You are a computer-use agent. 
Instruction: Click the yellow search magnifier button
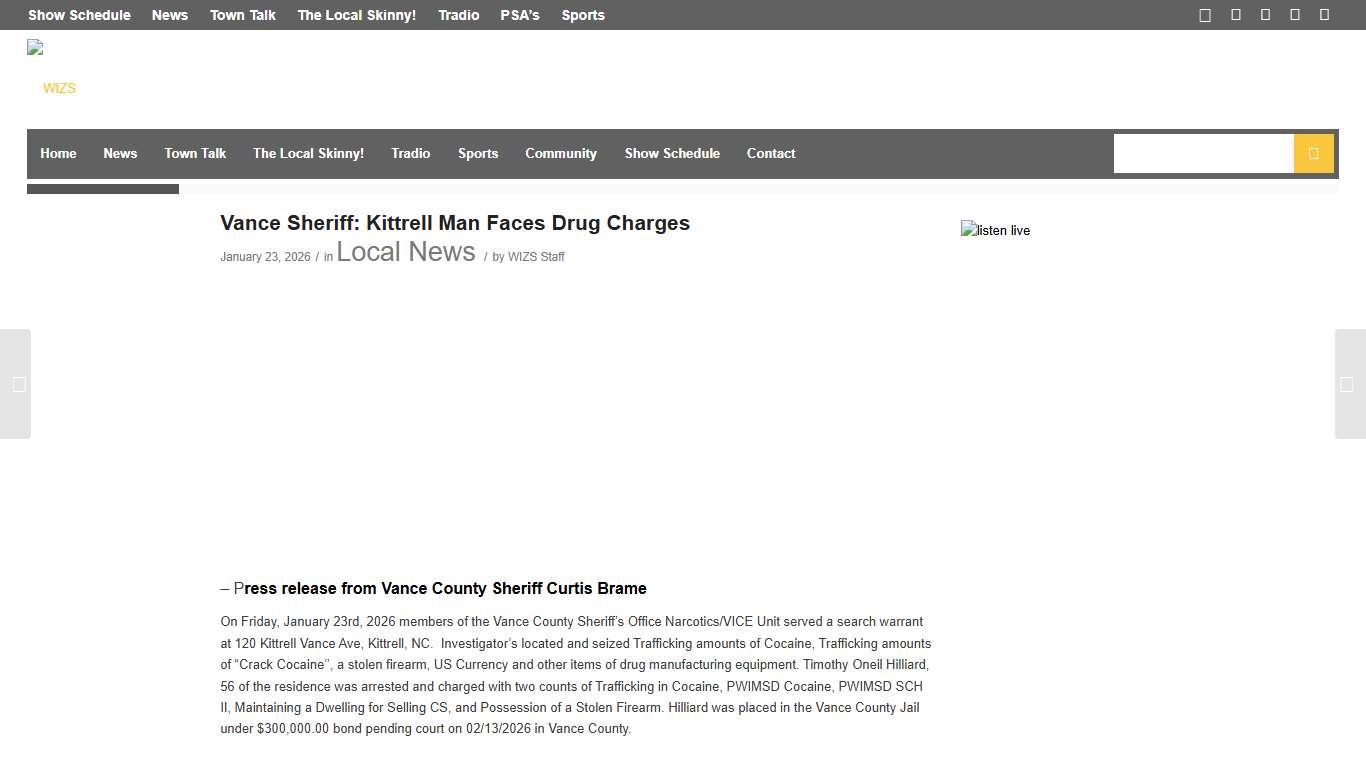point(1313,153)
